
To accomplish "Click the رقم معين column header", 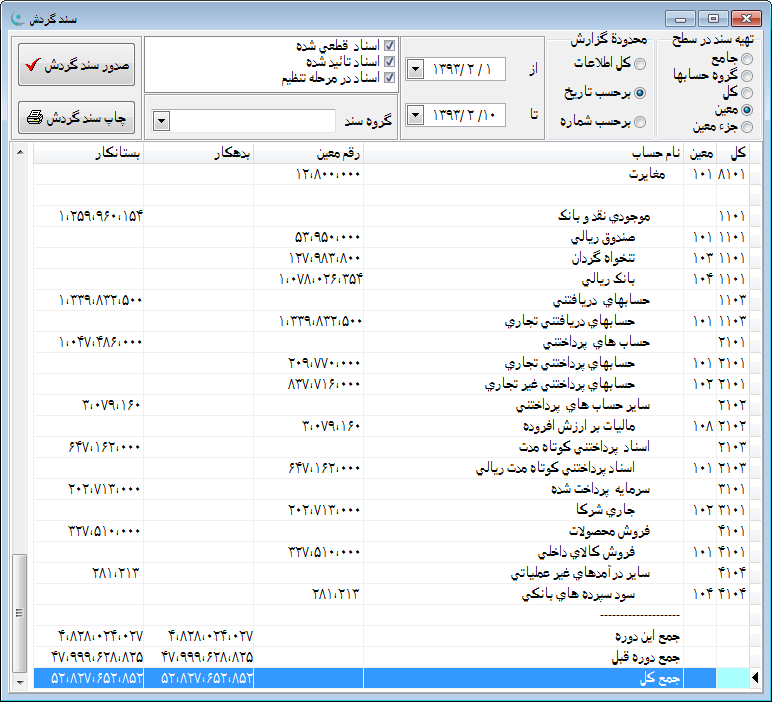I will click(308, 153).
